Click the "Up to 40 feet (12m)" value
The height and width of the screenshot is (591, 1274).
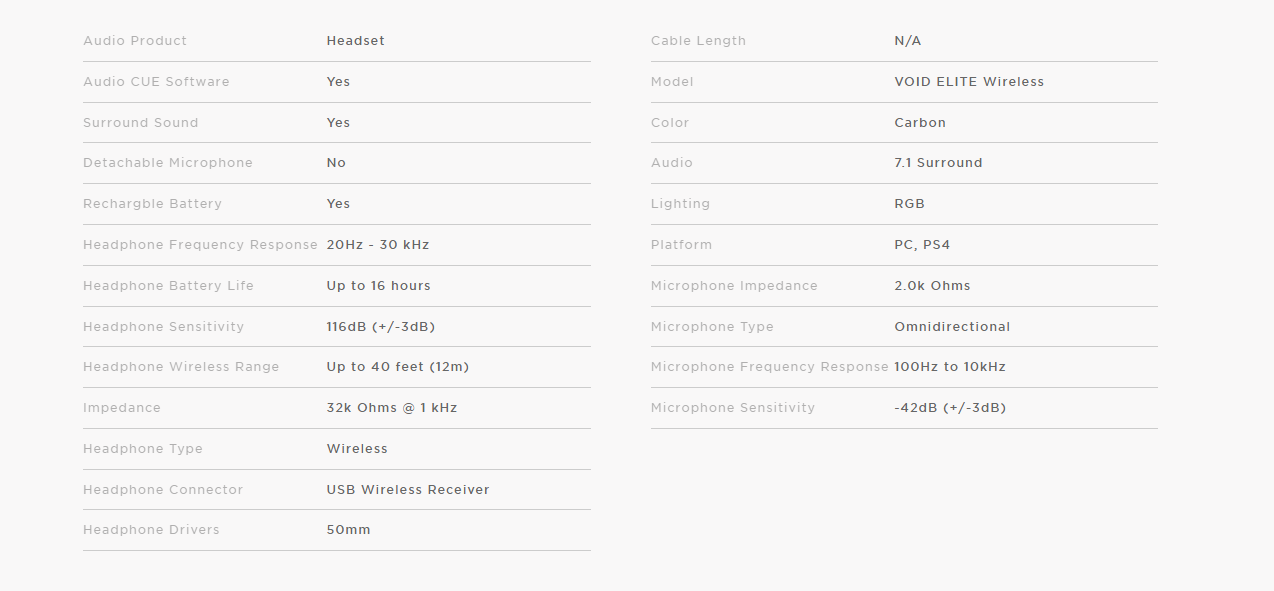397,367
